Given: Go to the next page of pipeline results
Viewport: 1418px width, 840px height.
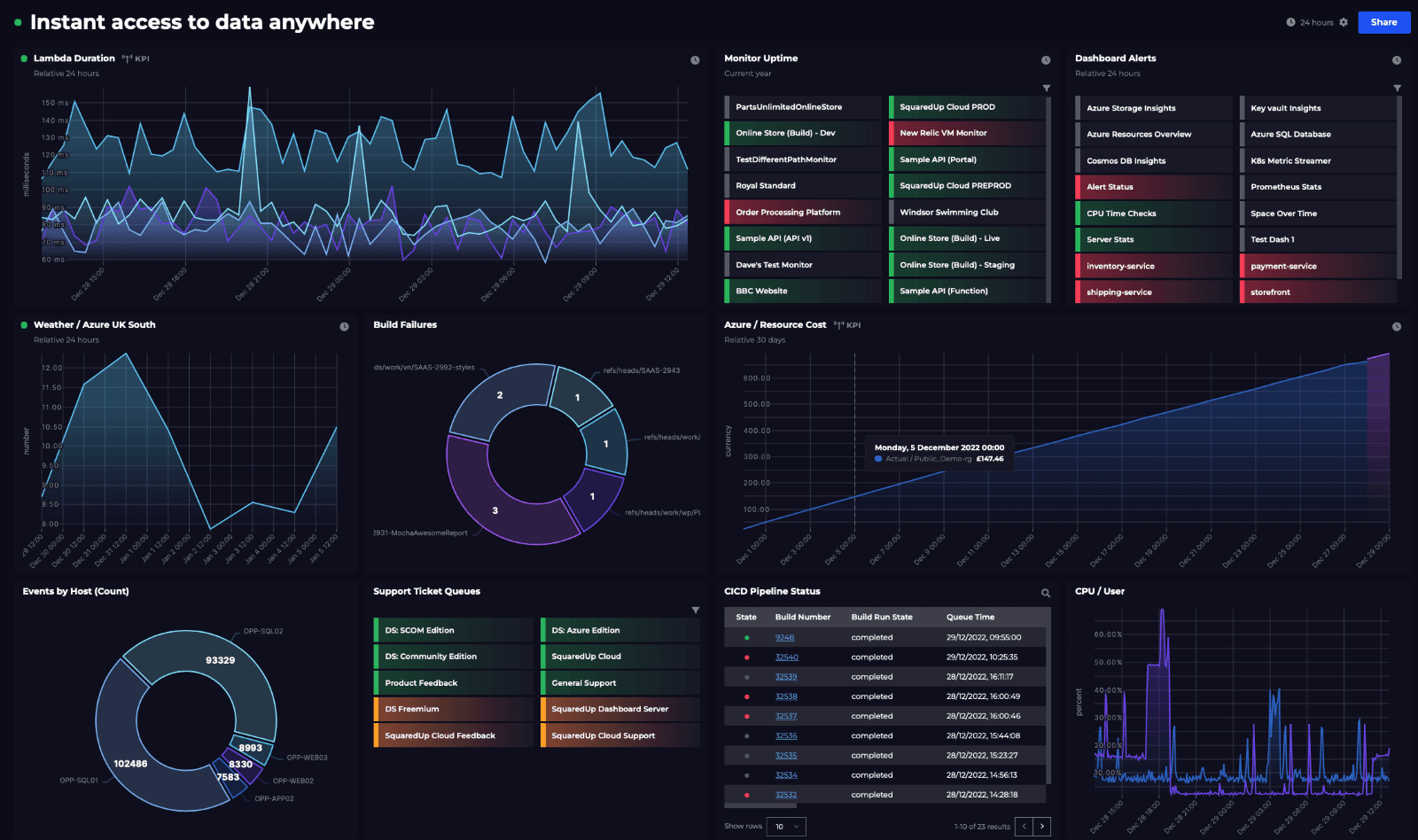Looking at the screenshot, I should tap(1042, 826).
